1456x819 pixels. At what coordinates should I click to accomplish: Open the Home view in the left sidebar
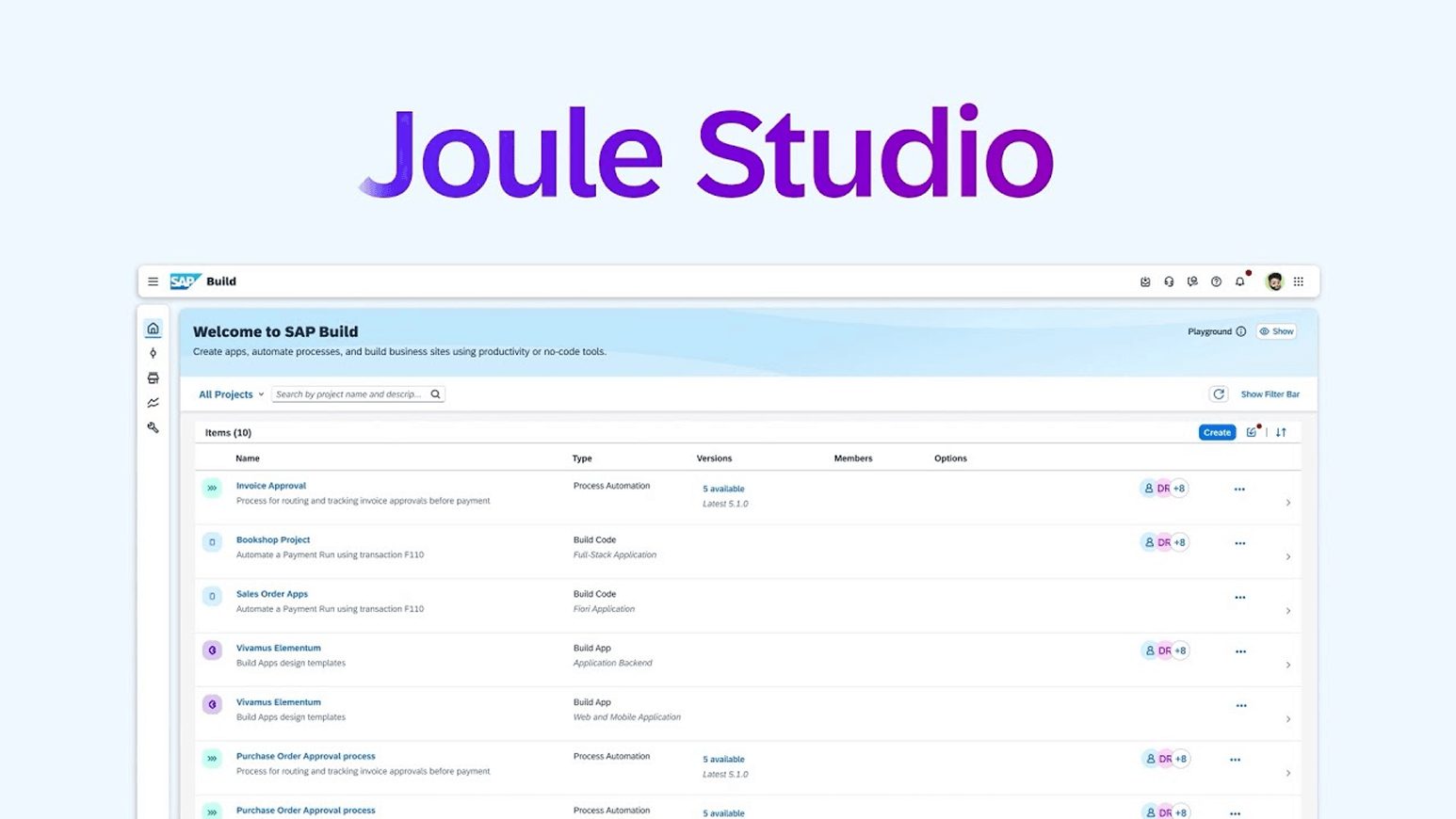(153, 329)
